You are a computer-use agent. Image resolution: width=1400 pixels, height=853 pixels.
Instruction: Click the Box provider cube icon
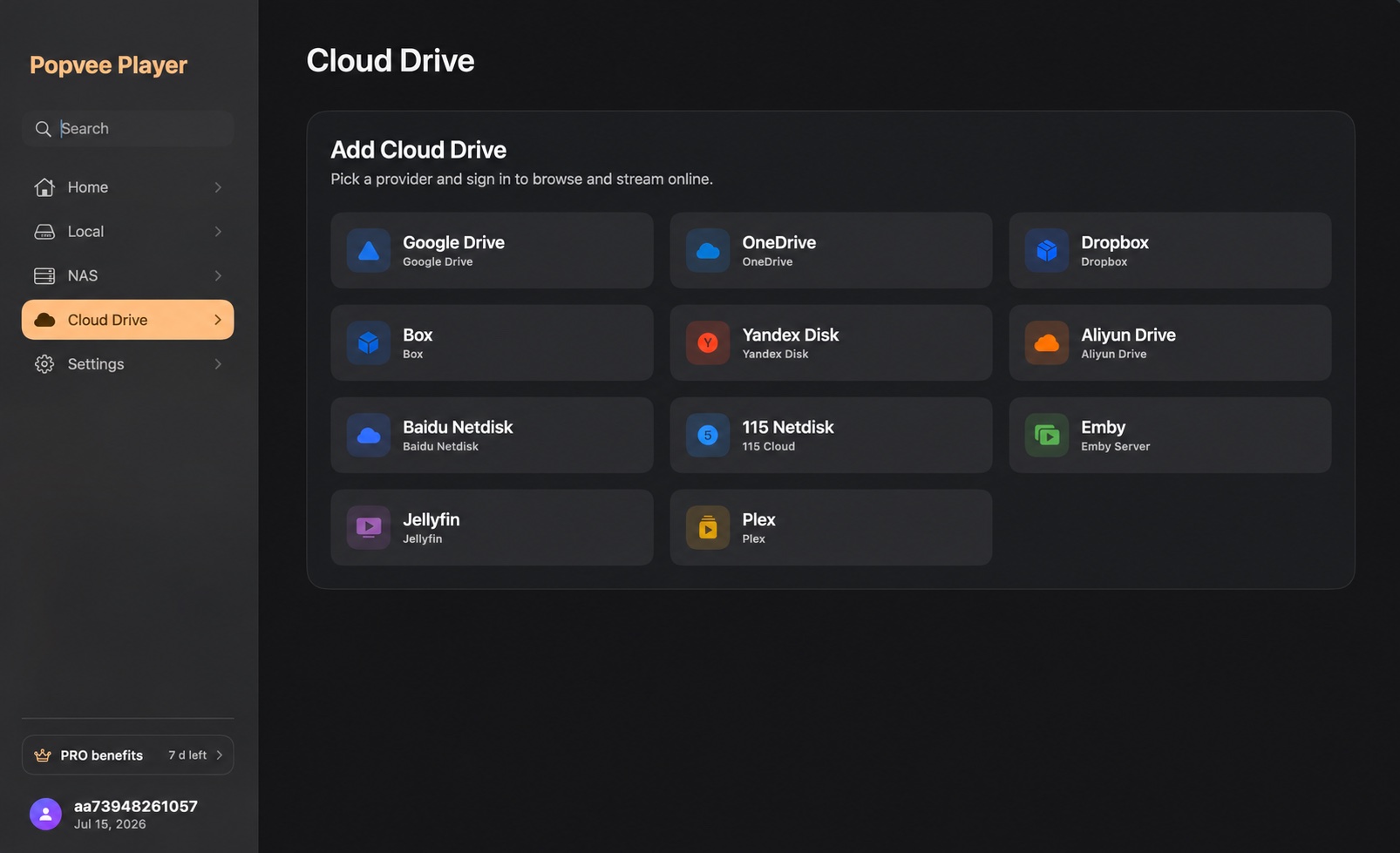click(369, 343)
